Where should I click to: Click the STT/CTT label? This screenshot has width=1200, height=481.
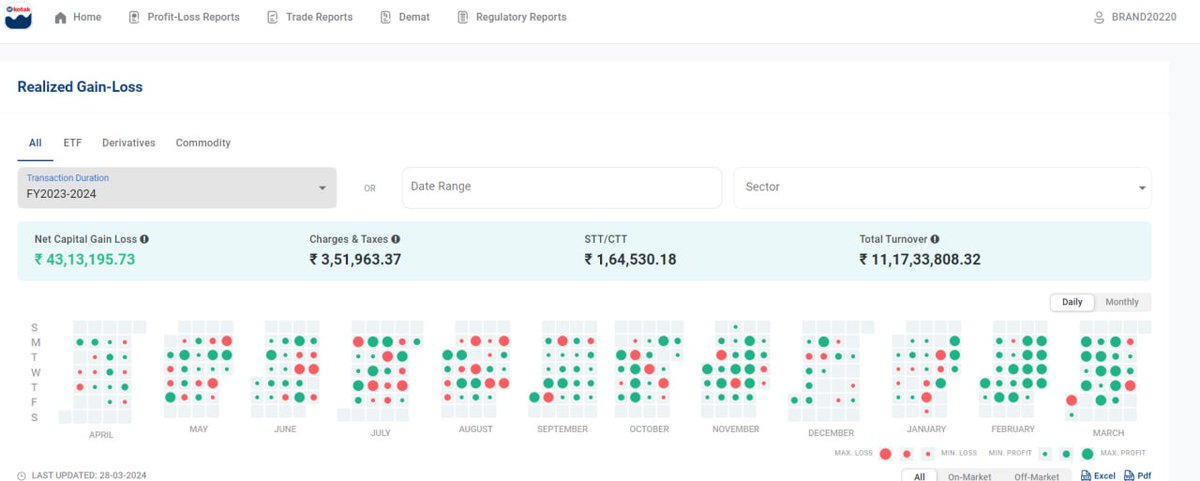tap(608, 239)
